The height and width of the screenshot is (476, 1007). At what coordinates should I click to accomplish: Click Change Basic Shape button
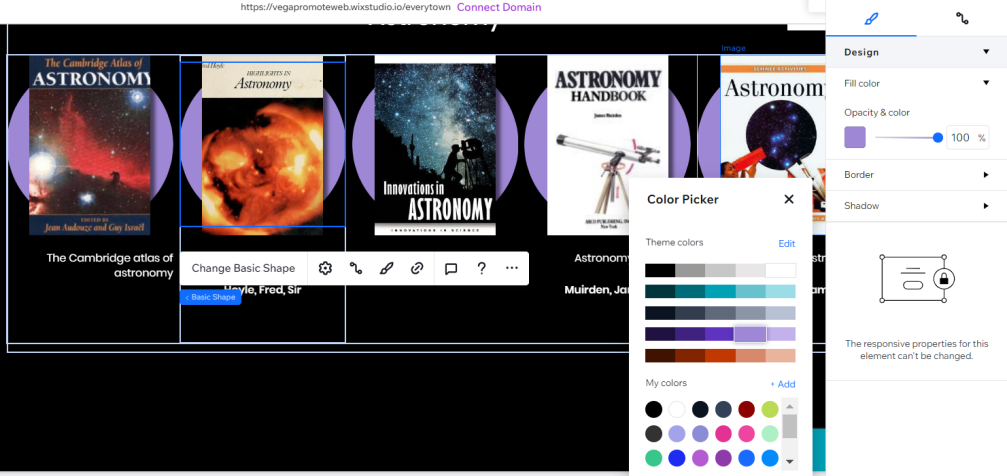243,269
